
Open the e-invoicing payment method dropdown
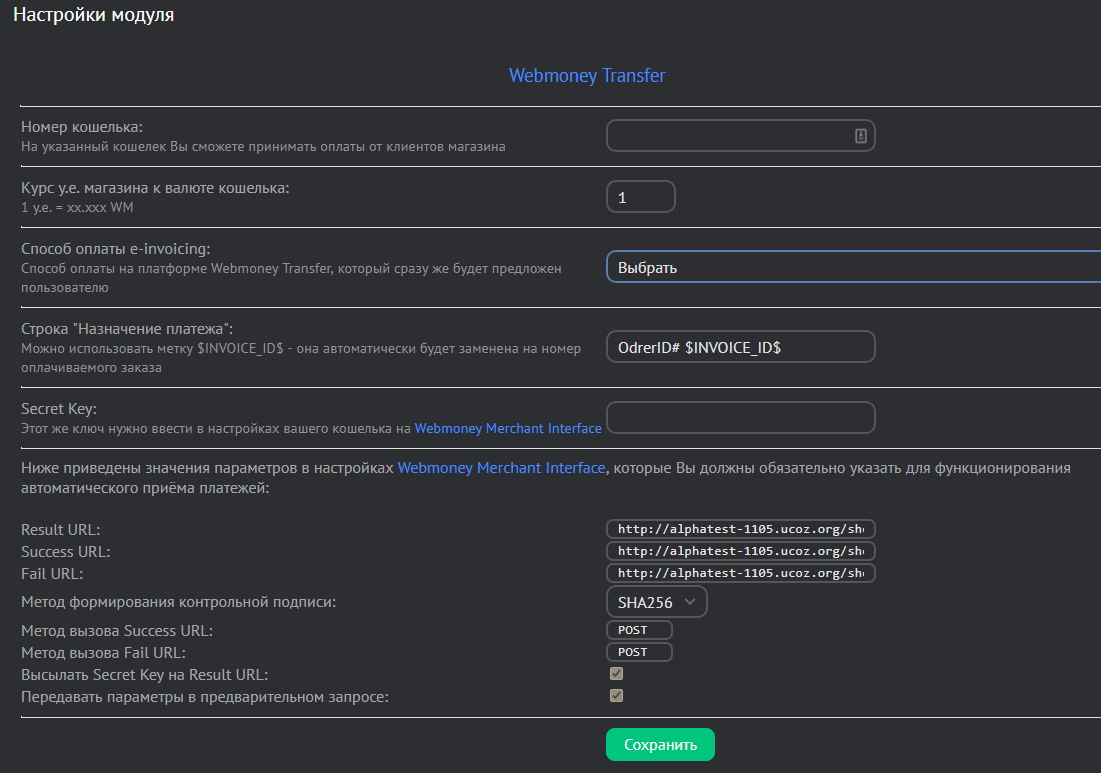[x=852, y=267]
